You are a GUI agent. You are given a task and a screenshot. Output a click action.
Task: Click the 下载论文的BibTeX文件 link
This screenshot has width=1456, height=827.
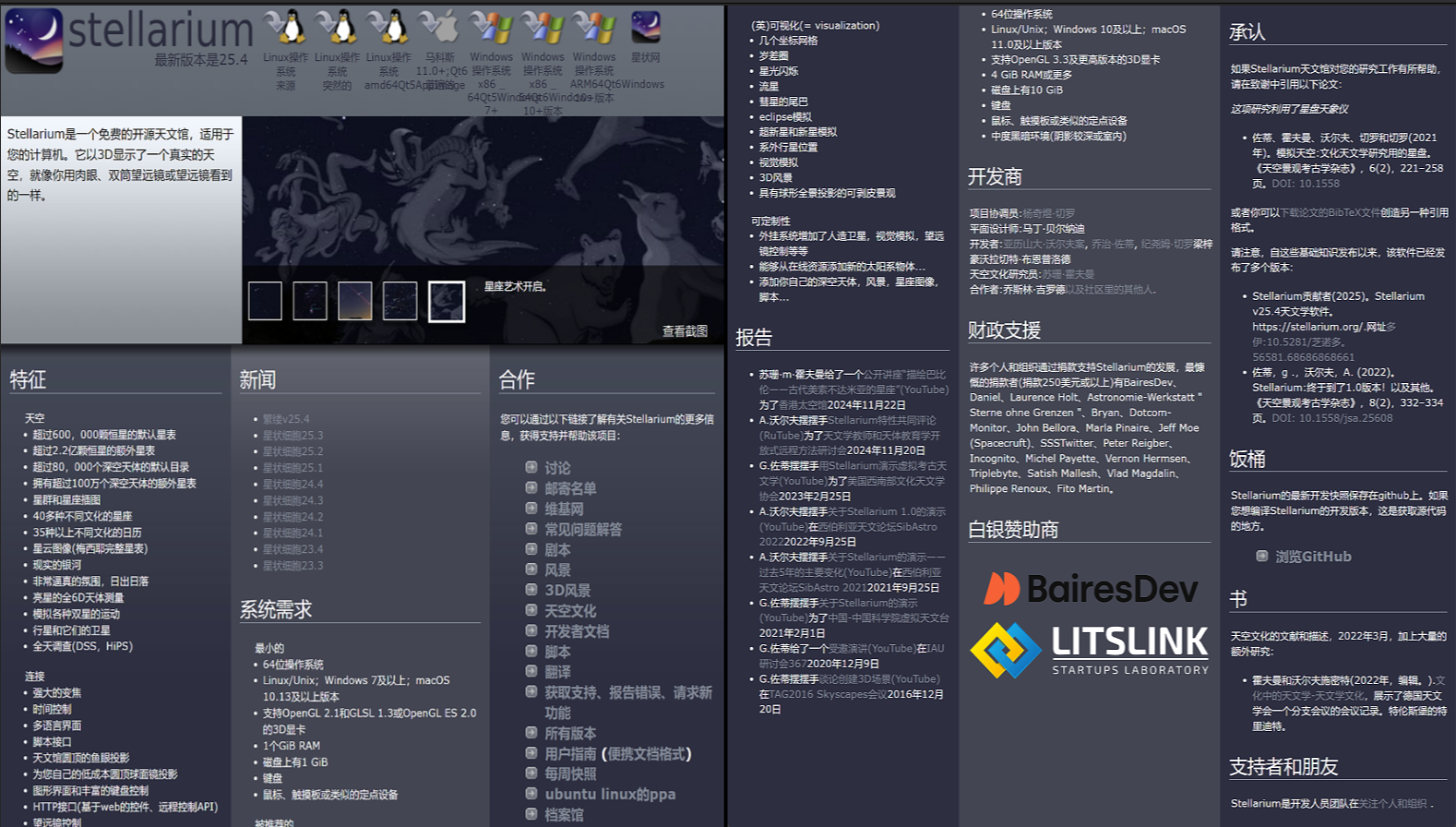(1330, 212)
